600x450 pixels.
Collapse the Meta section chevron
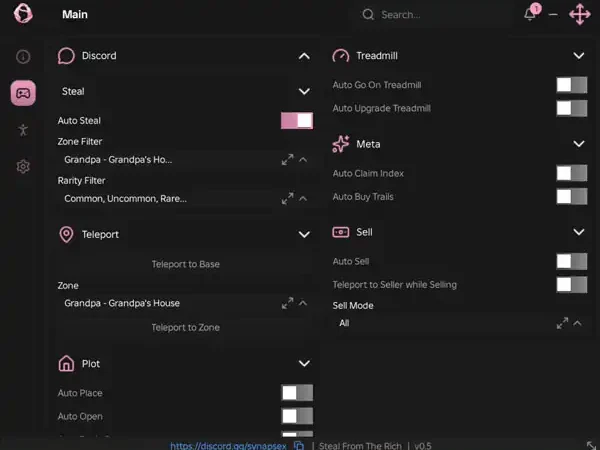579,144
